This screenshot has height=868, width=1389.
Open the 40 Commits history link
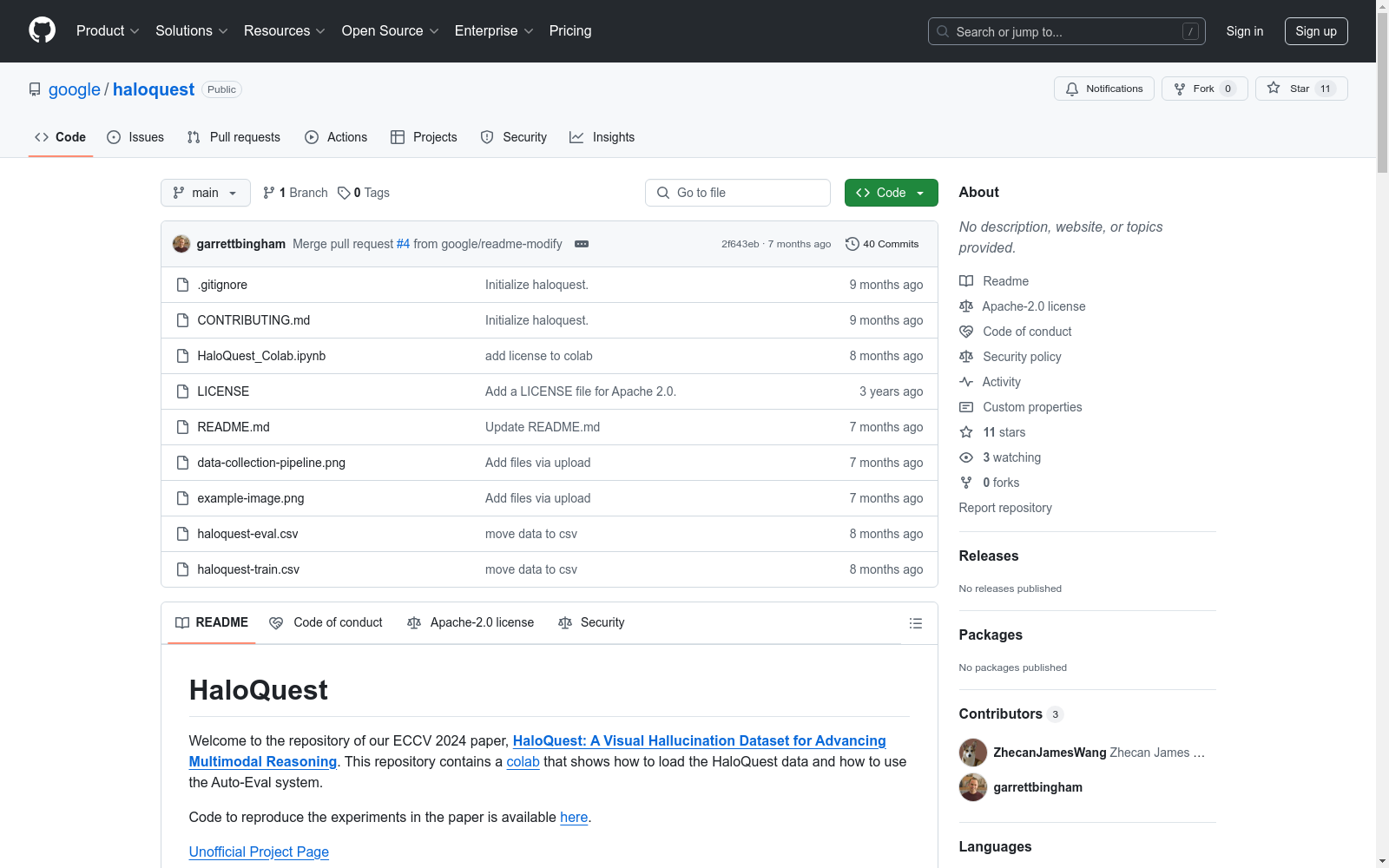tap(882, 244)
